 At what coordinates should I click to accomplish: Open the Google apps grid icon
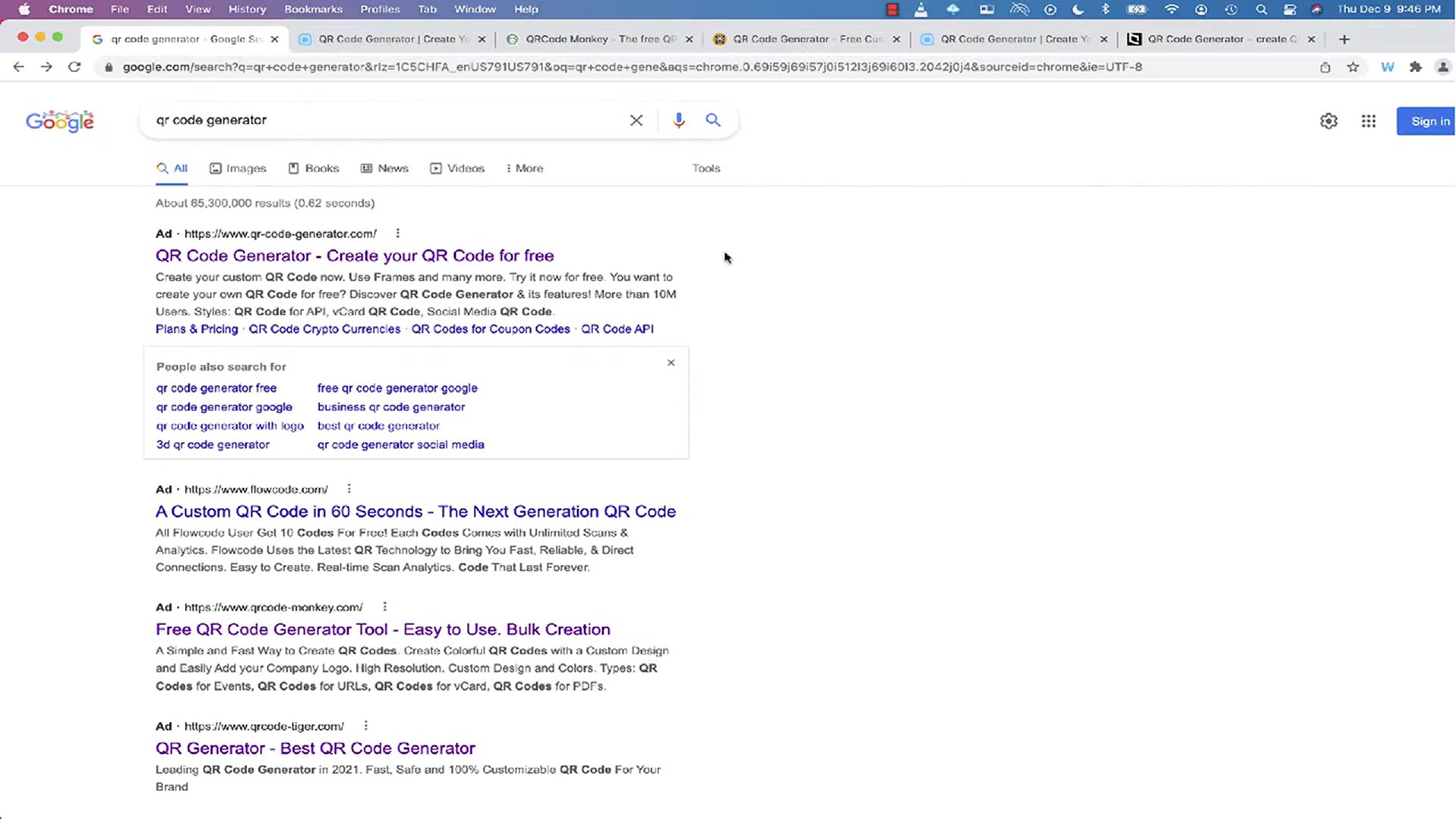[1368, 121]
